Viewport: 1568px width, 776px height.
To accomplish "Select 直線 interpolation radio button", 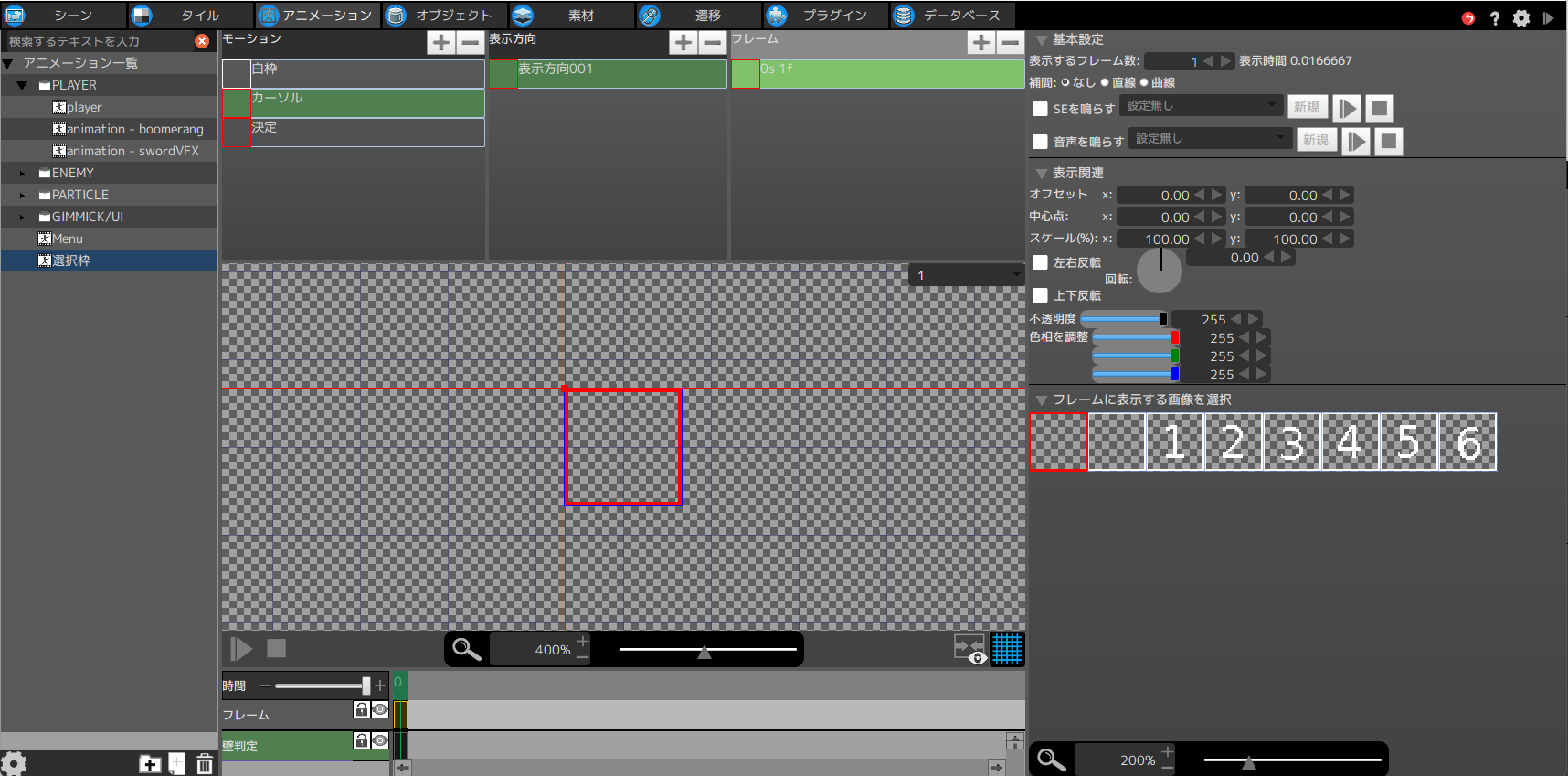I will (x=1105, y=82).
